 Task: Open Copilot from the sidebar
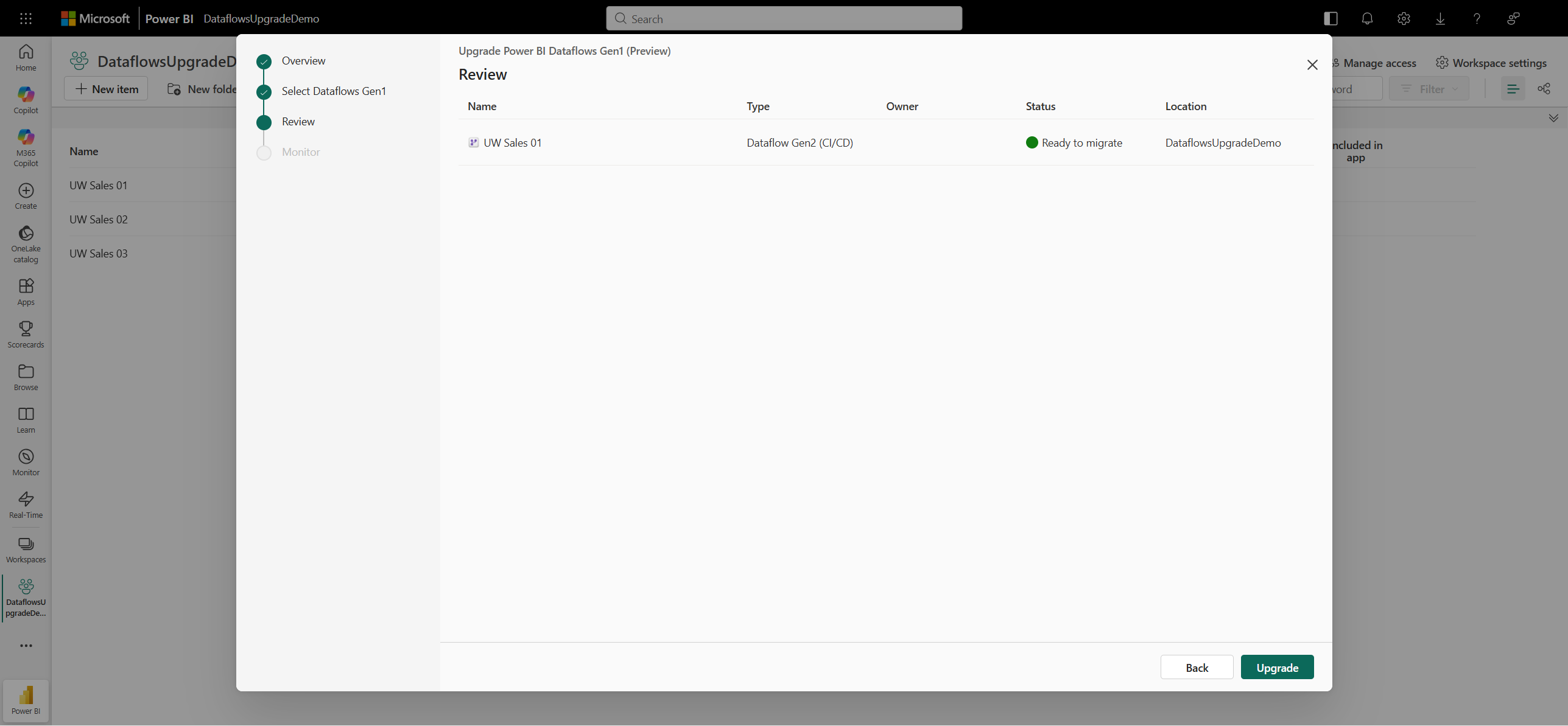click(26, 100)
